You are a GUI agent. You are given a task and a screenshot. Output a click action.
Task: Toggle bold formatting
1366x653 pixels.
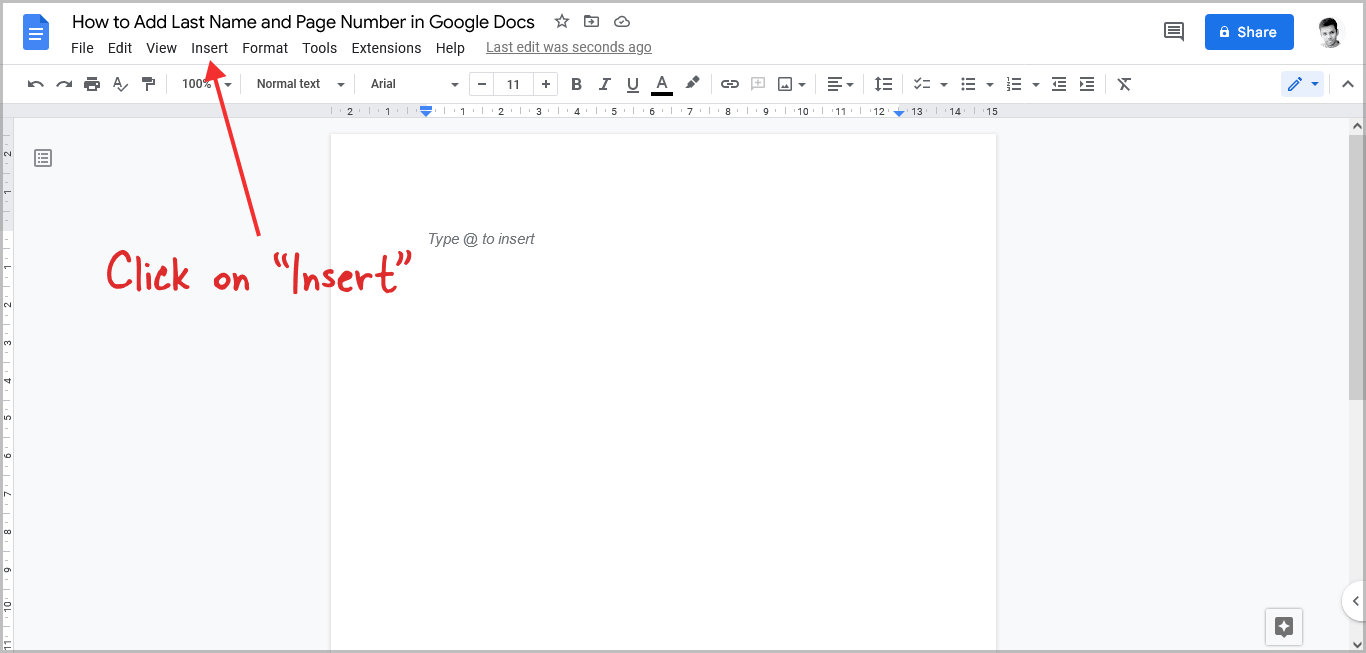point(576,84)
